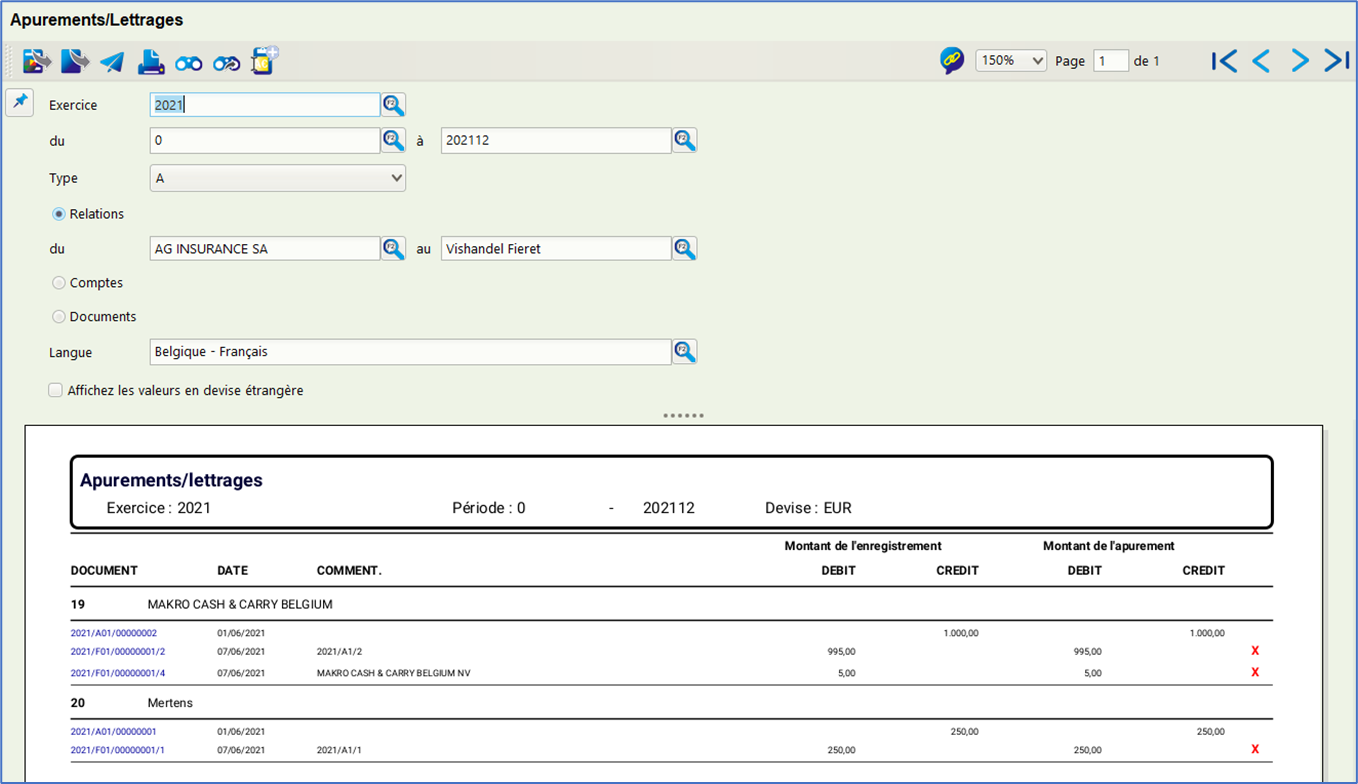Open lookup for Langue field
Screen dimensions: 1358x784
pyautogui.click(x=684, y=351)
